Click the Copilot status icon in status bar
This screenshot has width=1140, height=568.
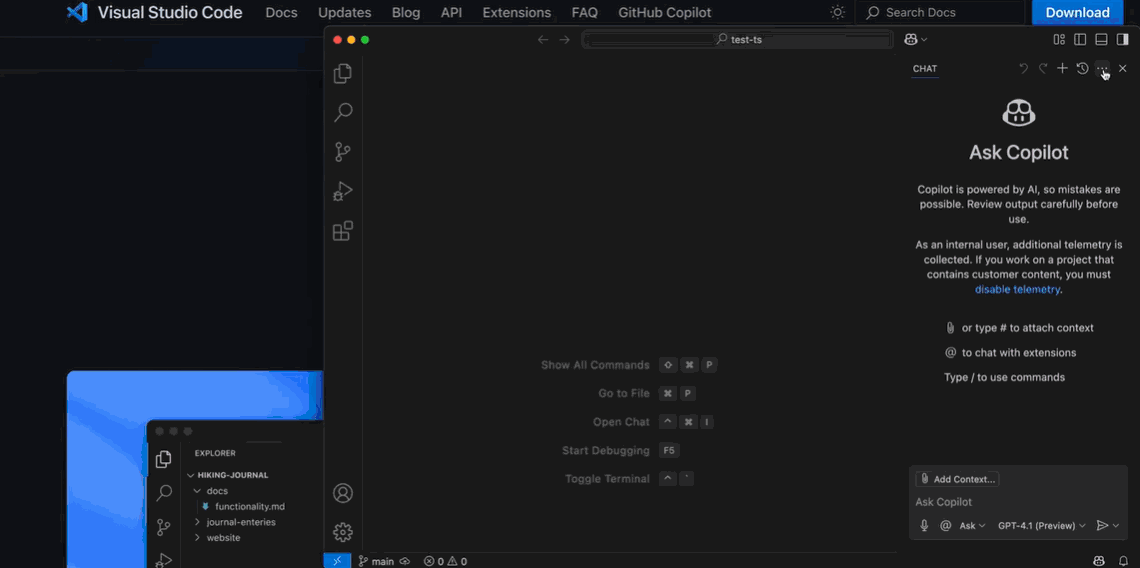point(1099,561)
